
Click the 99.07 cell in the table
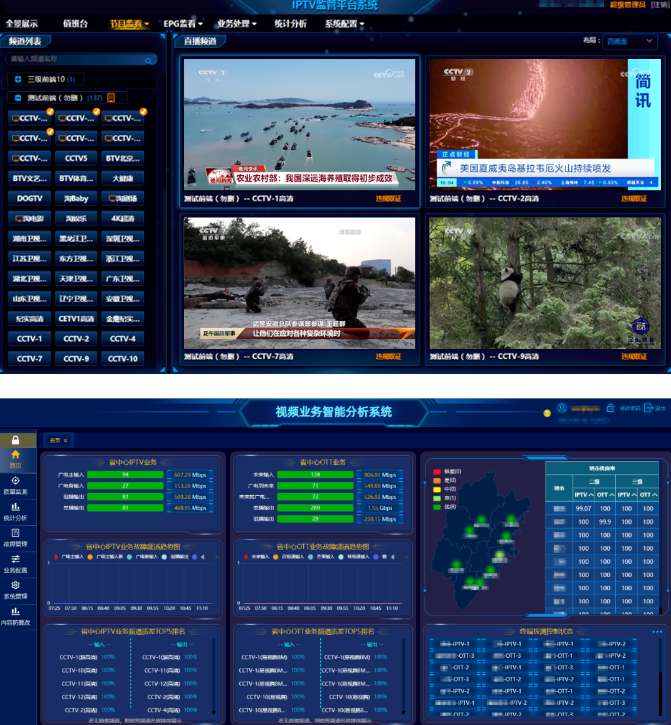point(584,509)
